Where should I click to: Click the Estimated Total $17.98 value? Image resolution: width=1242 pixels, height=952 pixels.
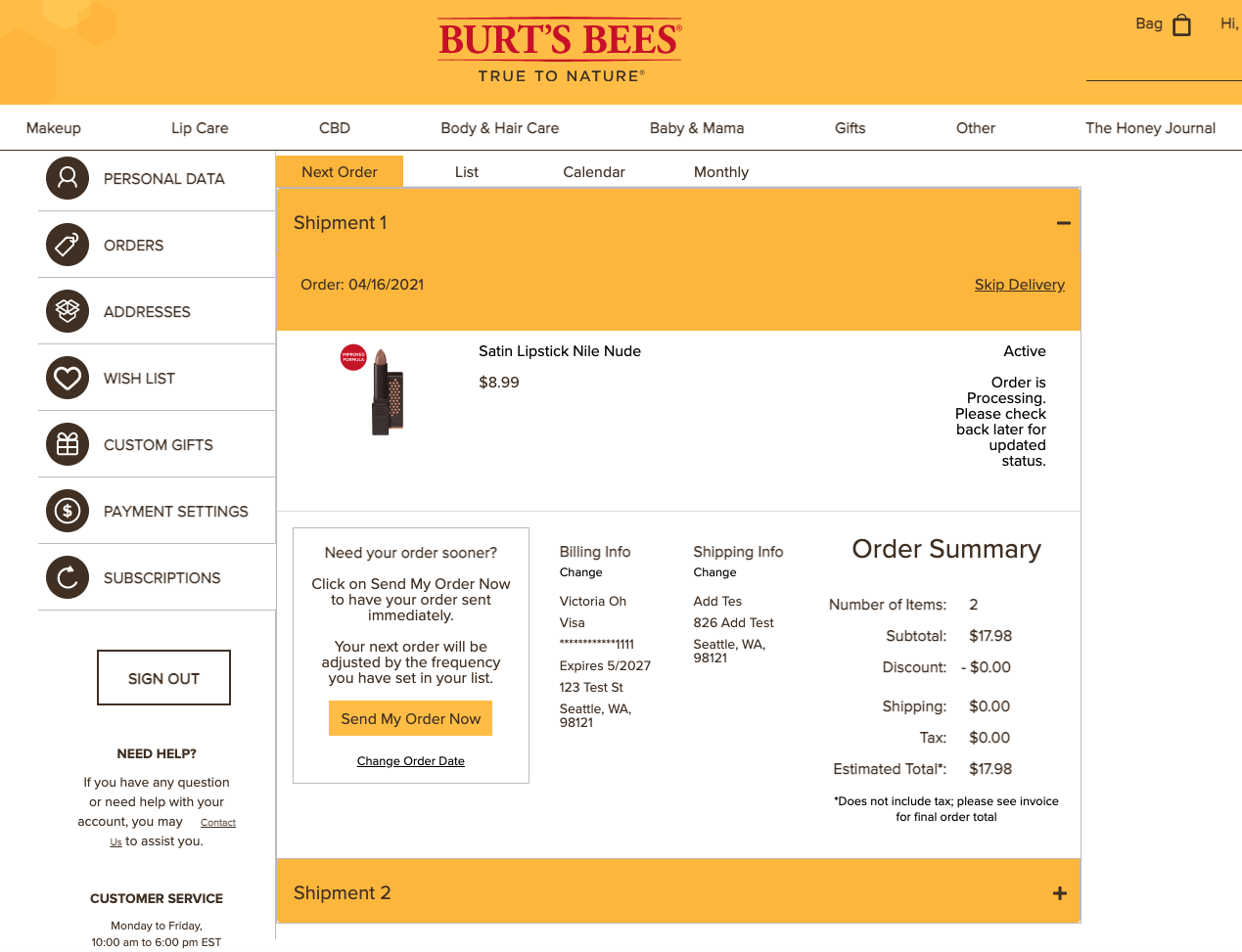coord(990,768)
